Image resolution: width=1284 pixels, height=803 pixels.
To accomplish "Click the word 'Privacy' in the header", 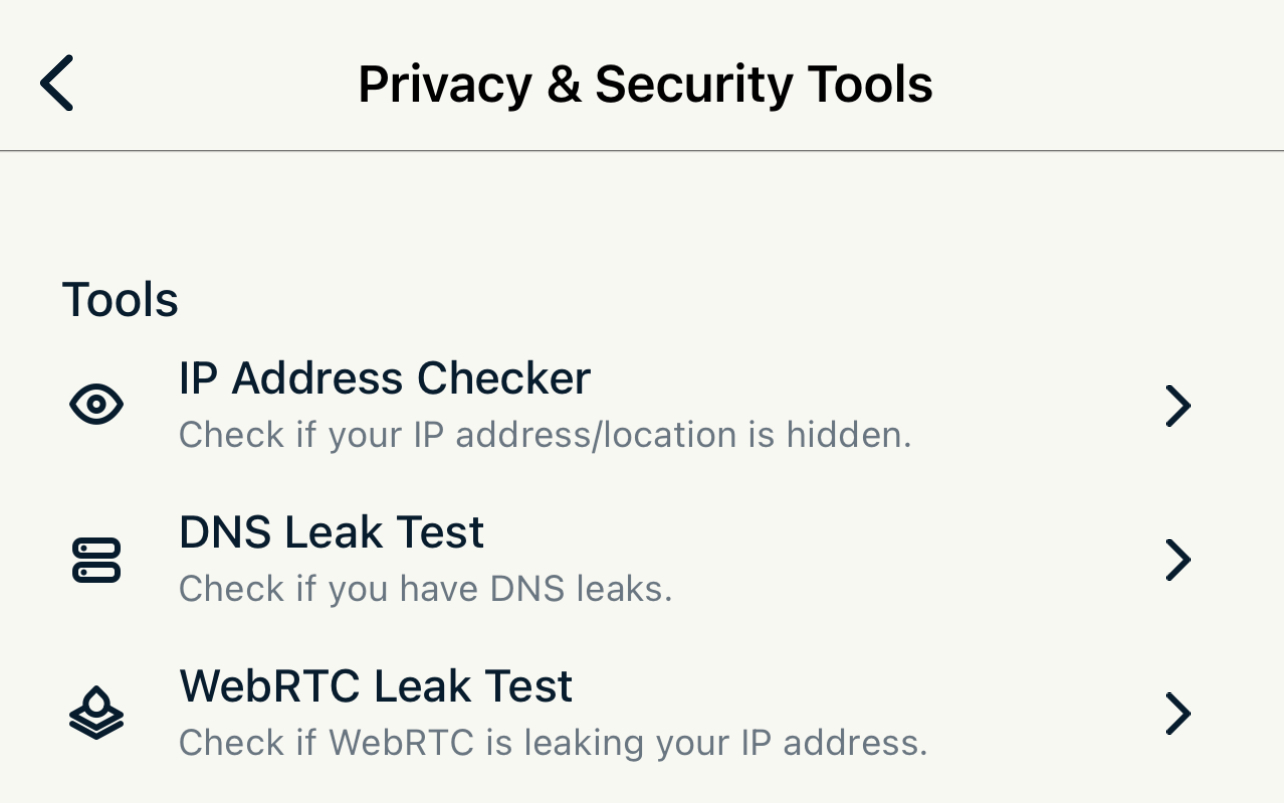I will pos(445,84).
